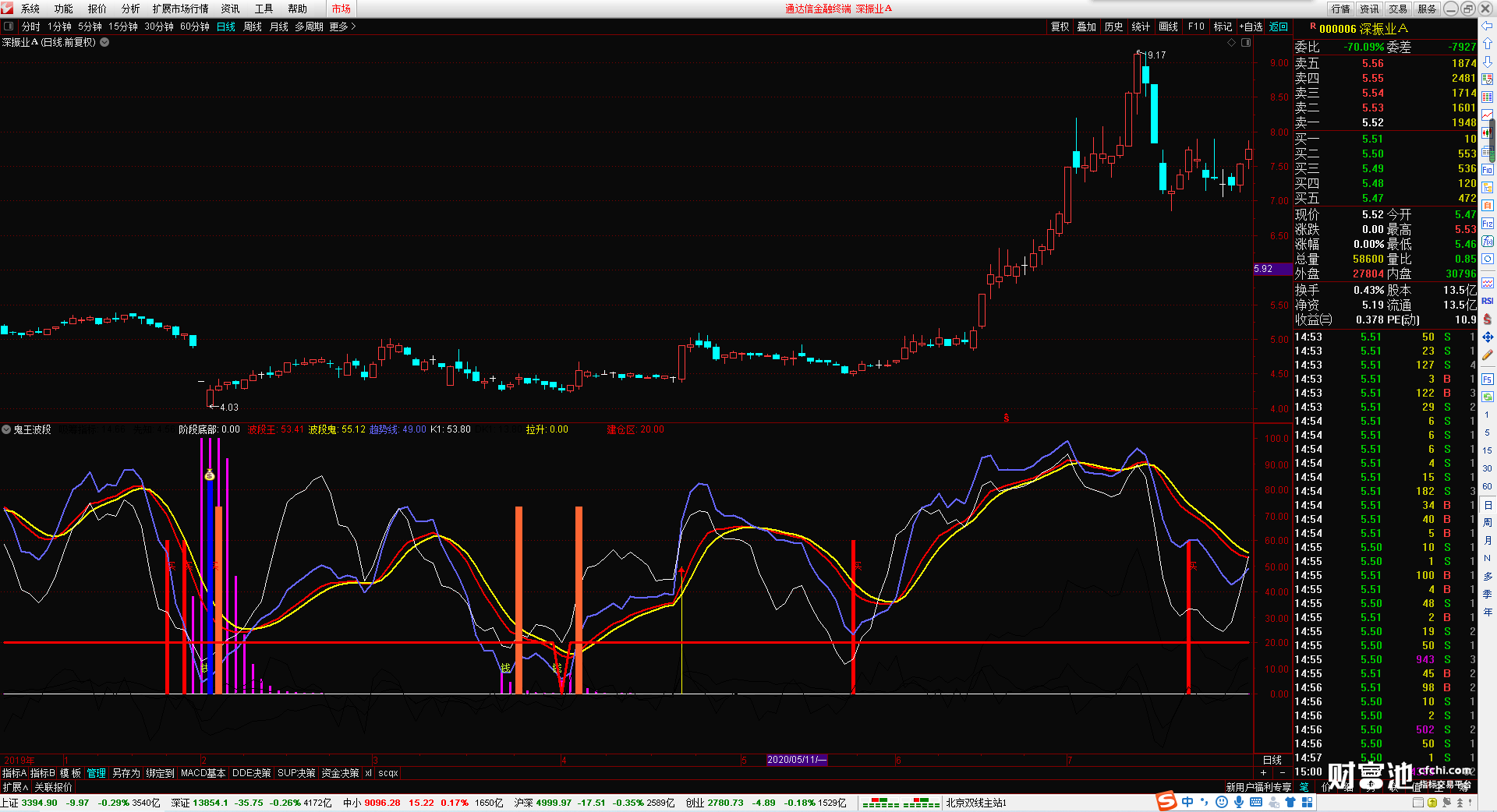Click the settings circle icon beside 深振业A title
This screenshot has width=1497, height=812.
pos(104,42)
